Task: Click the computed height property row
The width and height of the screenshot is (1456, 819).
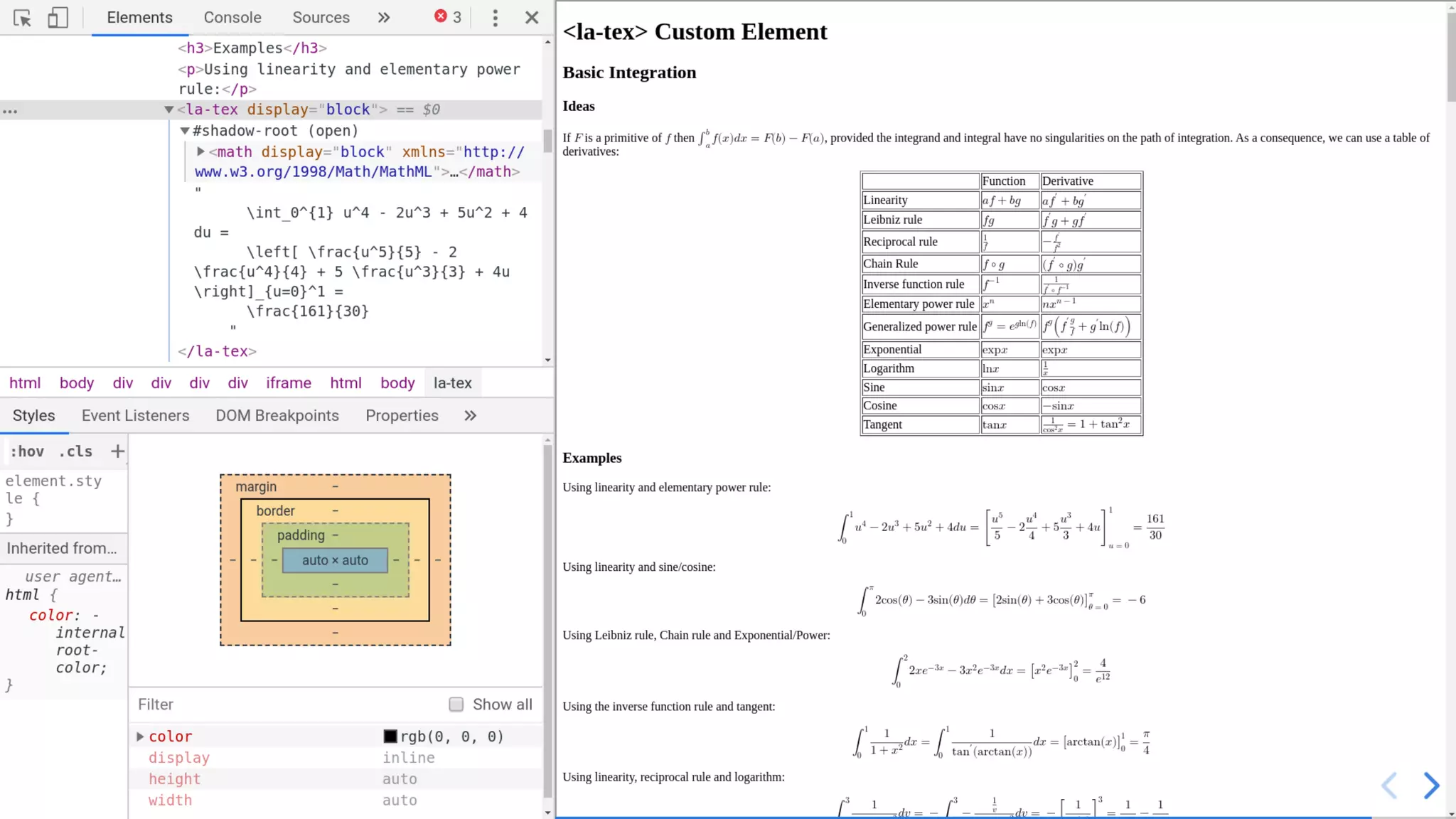Action: [336, 779]
